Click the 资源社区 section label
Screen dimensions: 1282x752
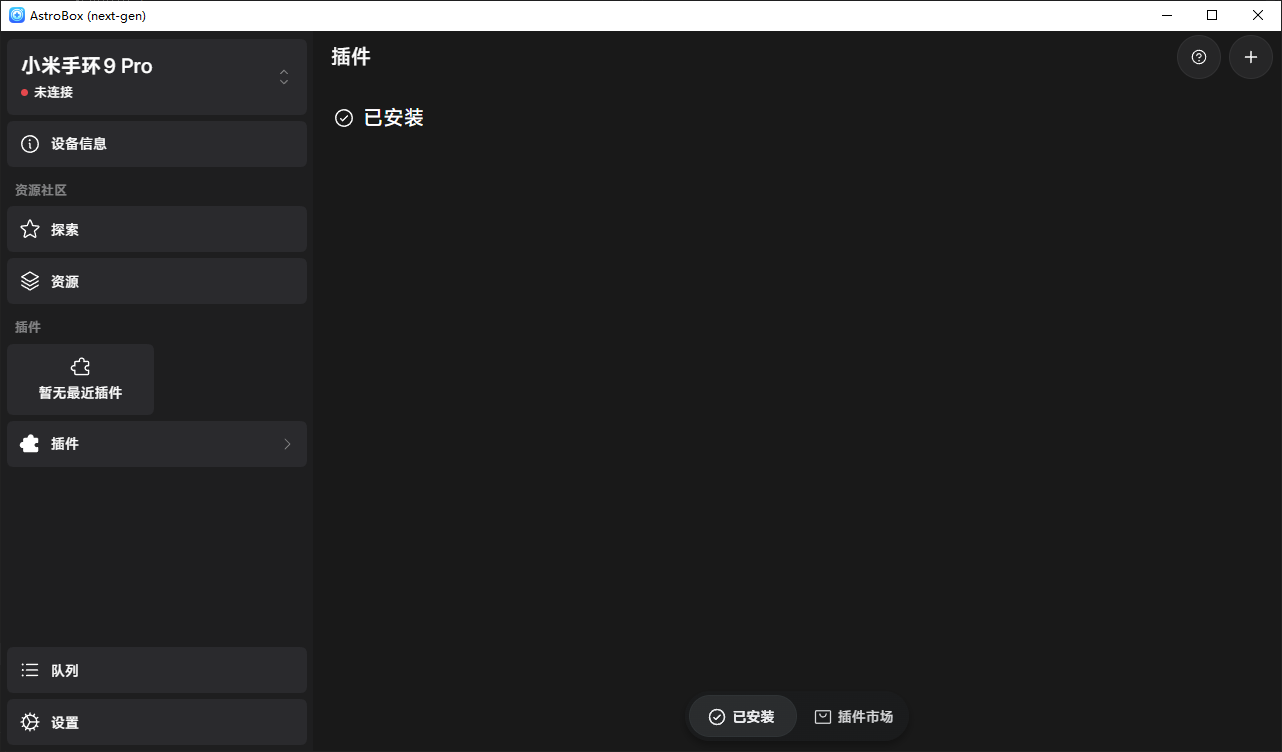(x=41, y=190)
